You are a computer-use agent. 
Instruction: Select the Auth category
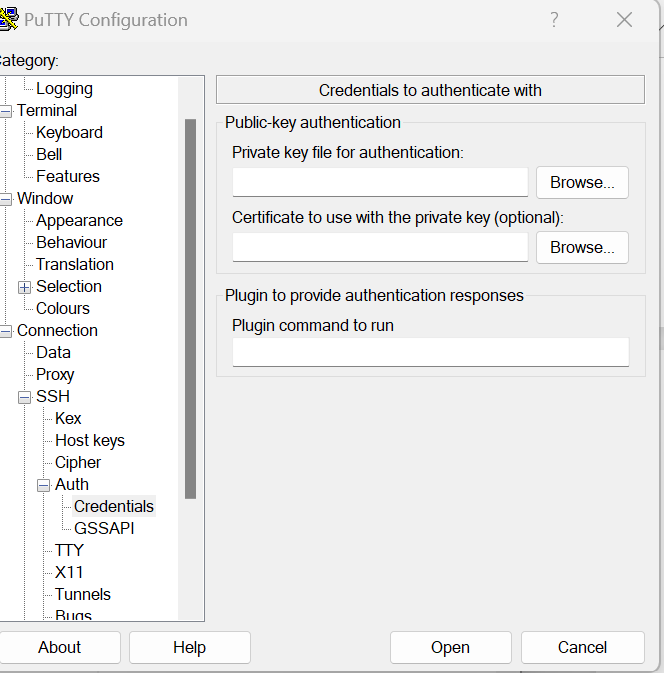[x=72, y=484]
